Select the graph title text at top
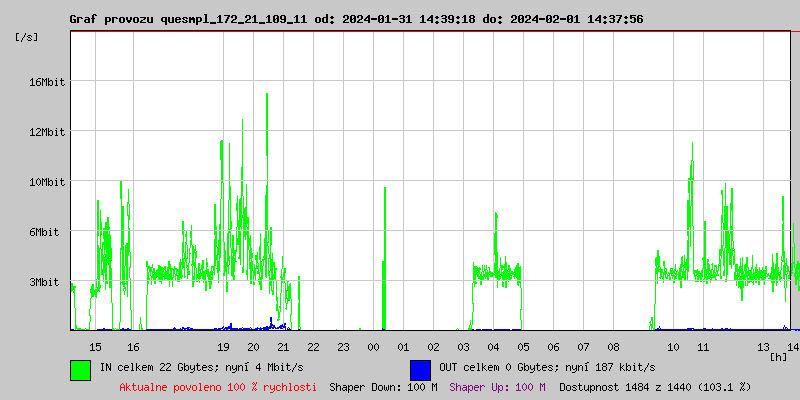 pos(356,19)
